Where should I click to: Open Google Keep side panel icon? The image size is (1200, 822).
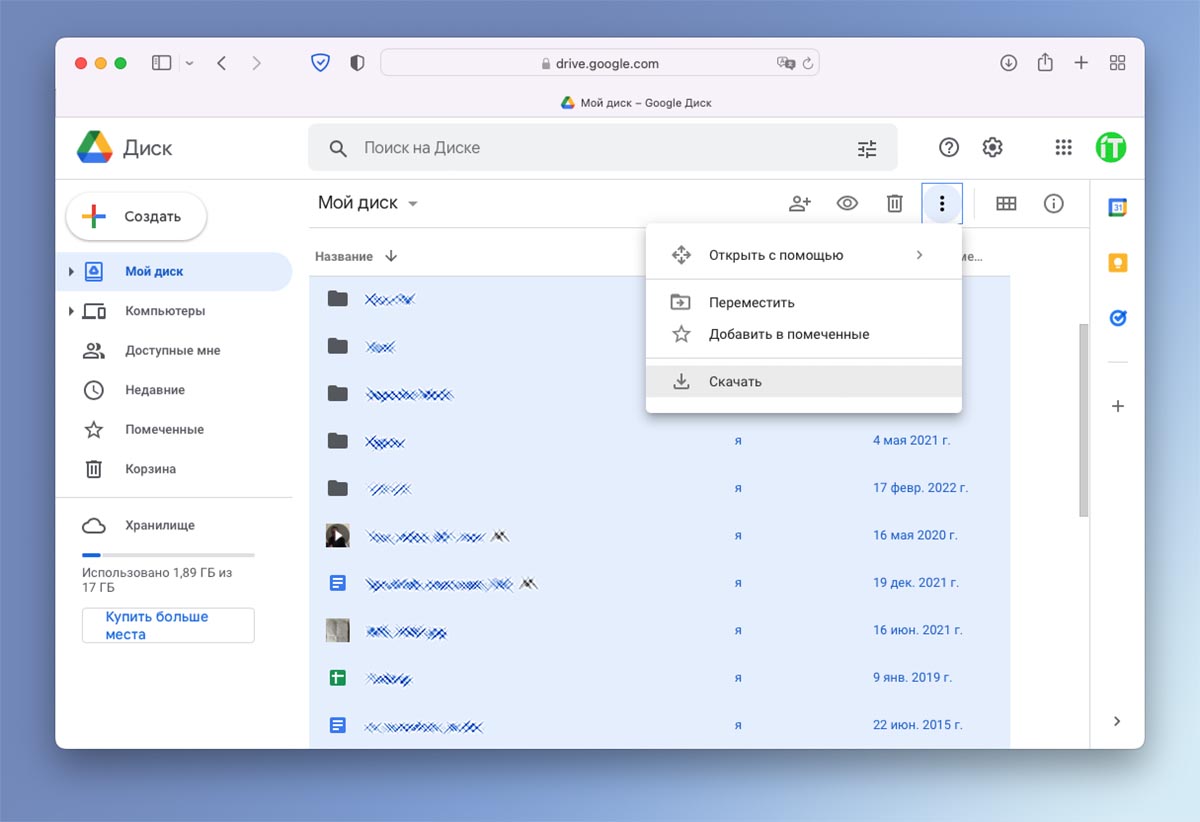pyautogui.click(x=1118, y=263)
